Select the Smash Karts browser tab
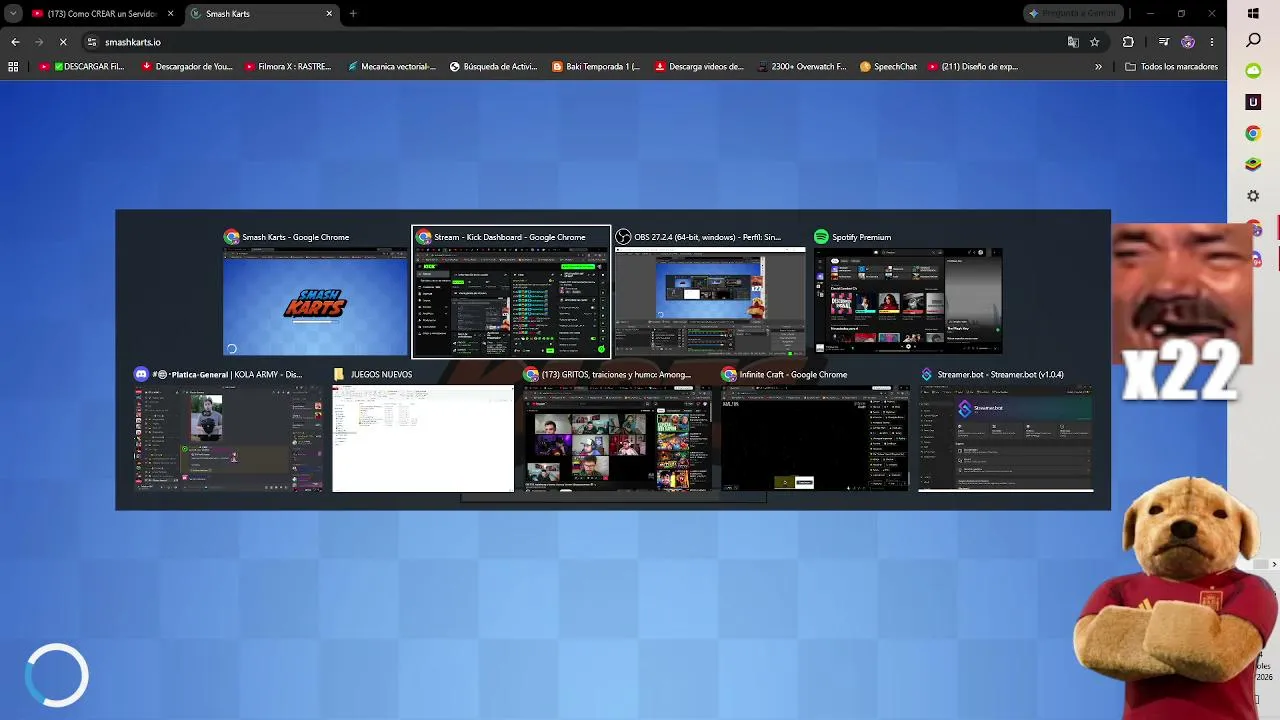The image size is (1280, 720). point(262,14)
